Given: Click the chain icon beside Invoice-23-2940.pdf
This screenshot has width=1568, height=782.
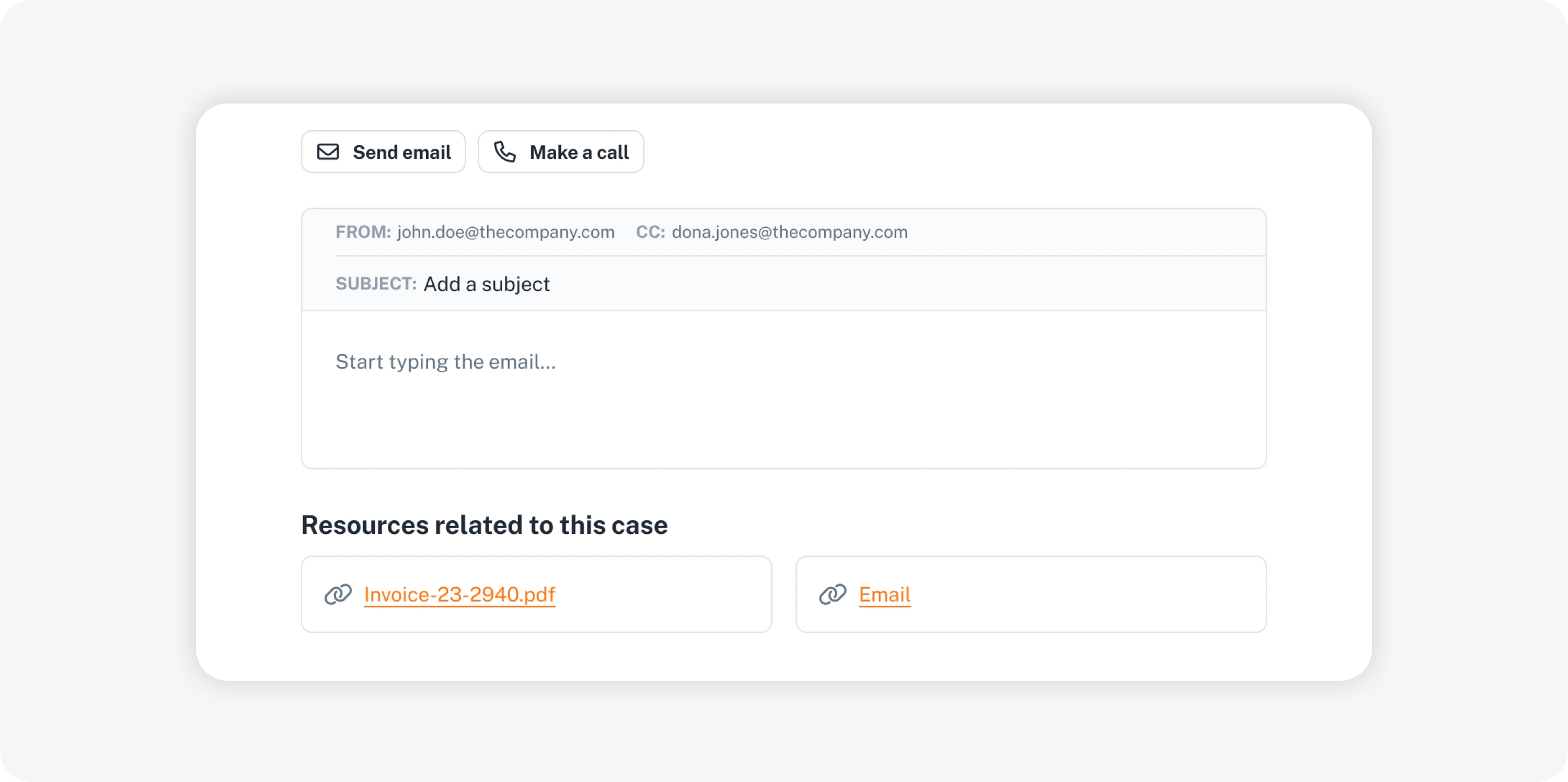Looking at the screenshot, I should 338,594.
